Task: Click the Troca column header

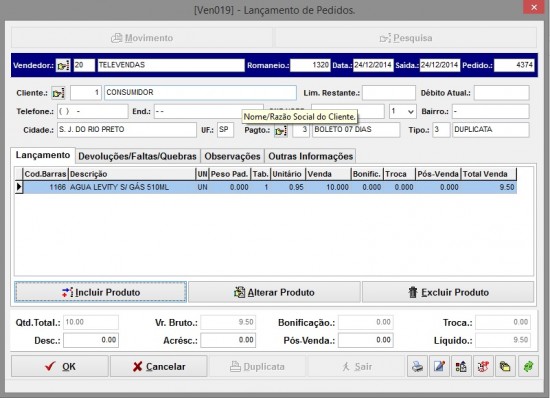Action: click(399, 174)
